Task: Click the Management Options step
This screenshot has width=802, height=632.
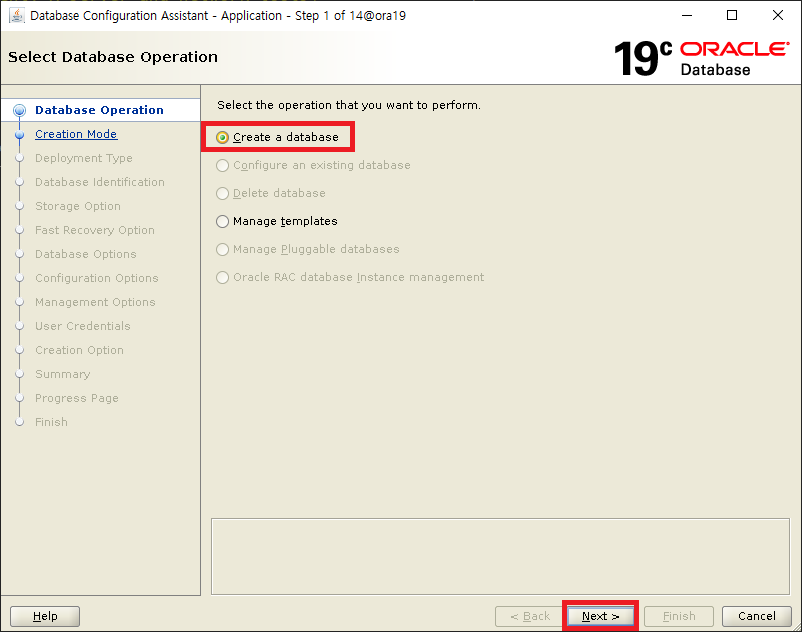Action: pos(95,302)
